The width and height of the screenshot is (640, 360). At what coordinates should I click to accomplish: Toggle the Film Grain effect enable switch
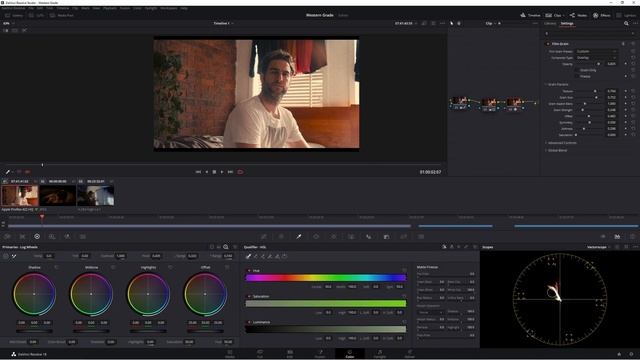pyautogui.click(x=548, y=44)
